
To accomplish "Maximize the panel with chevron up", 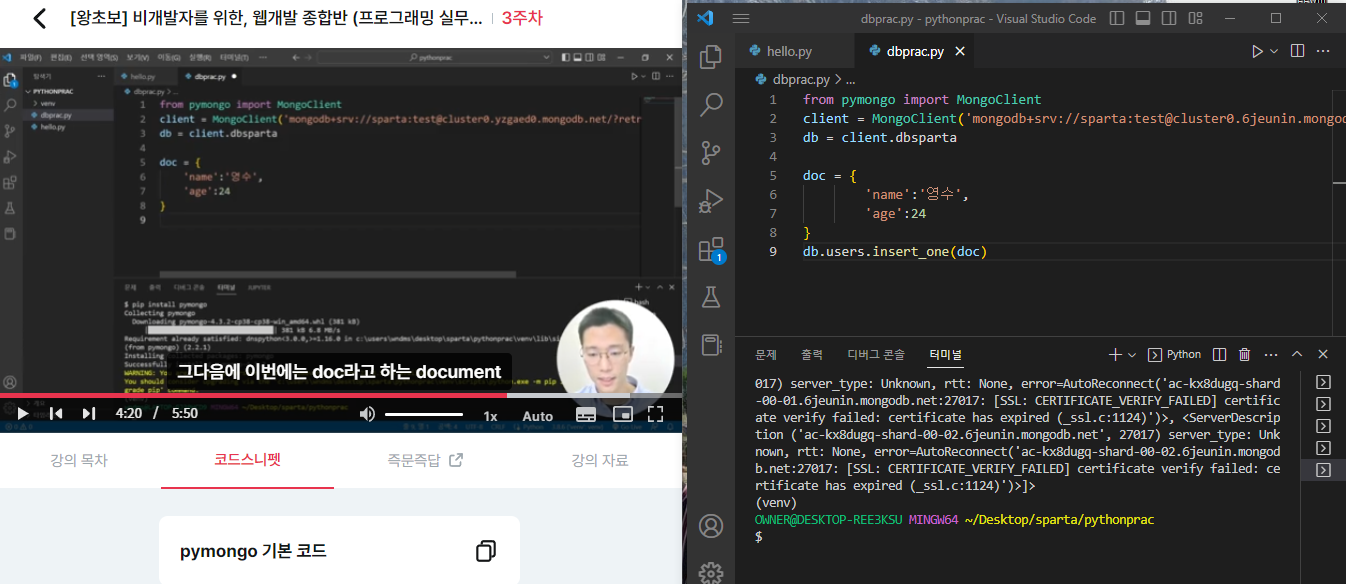I will click(x=1297, y=354).
